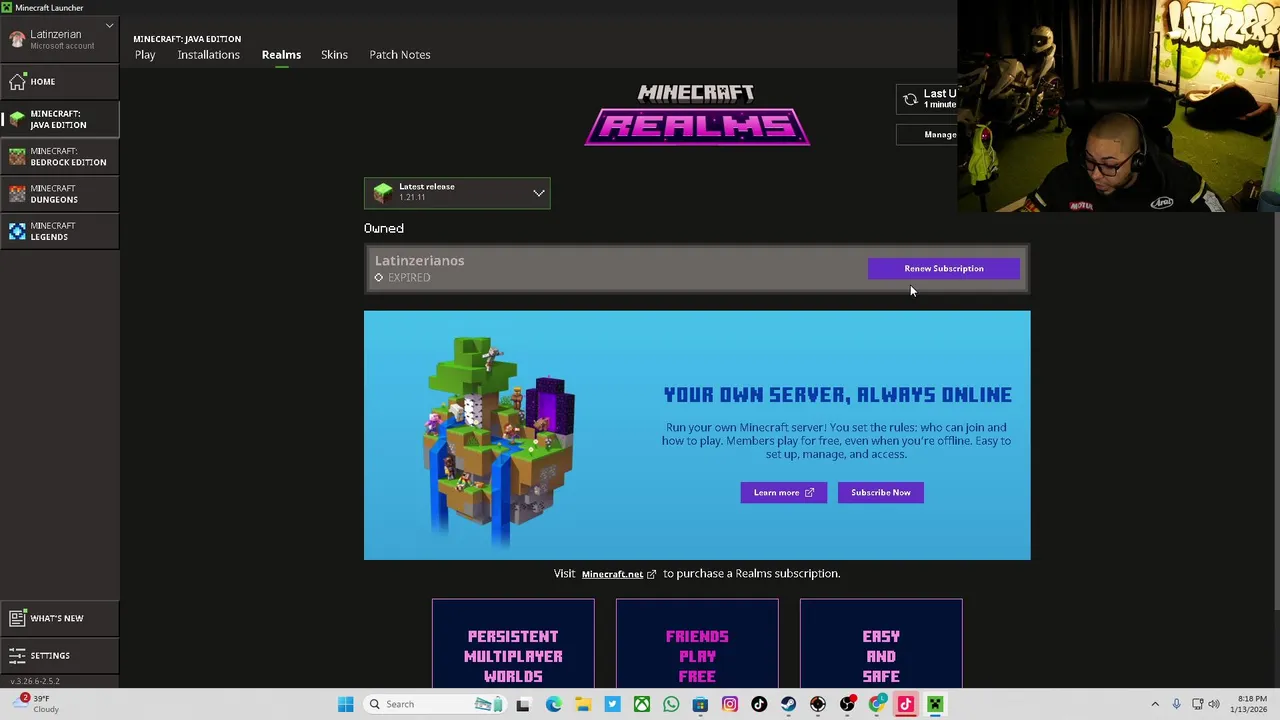Open Minecraft Dungeons in sidebar
The width and height of the screenshot is (1280, 720).
click(59, 194)
